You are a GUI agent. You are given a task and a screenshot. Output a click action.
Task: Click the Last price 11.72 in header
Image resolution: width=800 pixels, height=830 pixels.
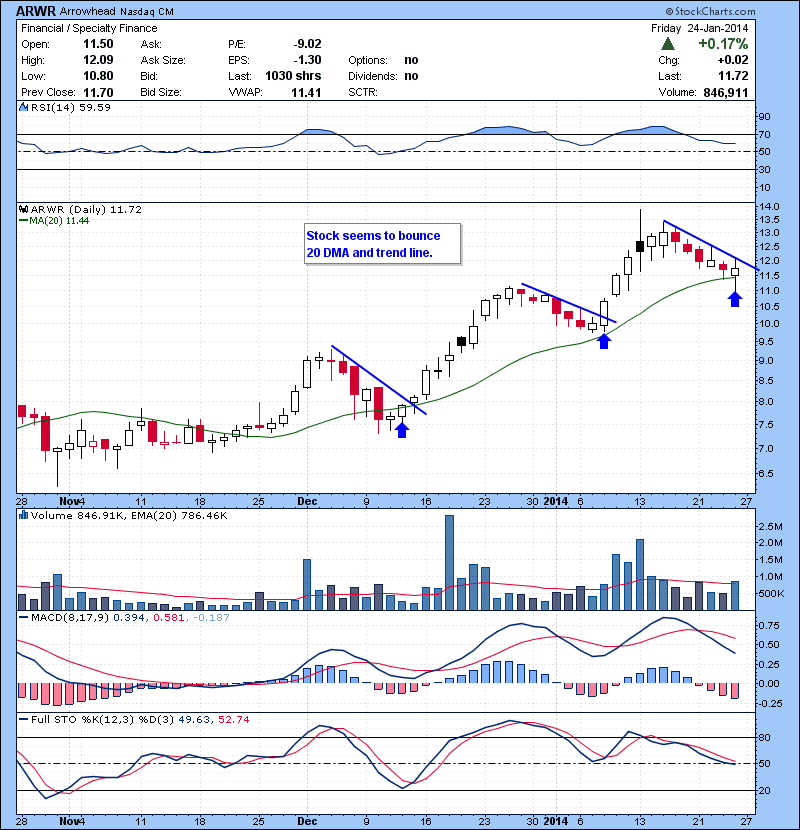tap(733, 76)
